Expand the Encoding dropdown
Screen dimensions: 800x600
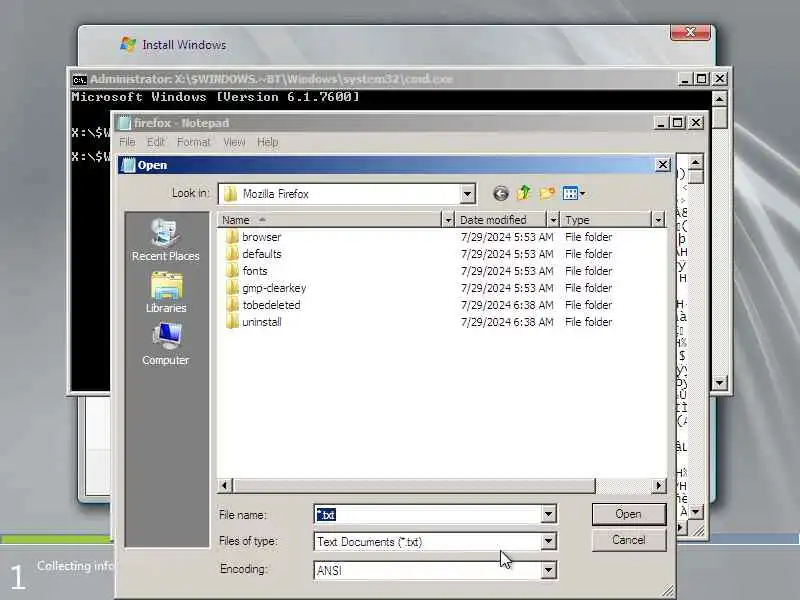pyautogui.click(x=548, y=570)
